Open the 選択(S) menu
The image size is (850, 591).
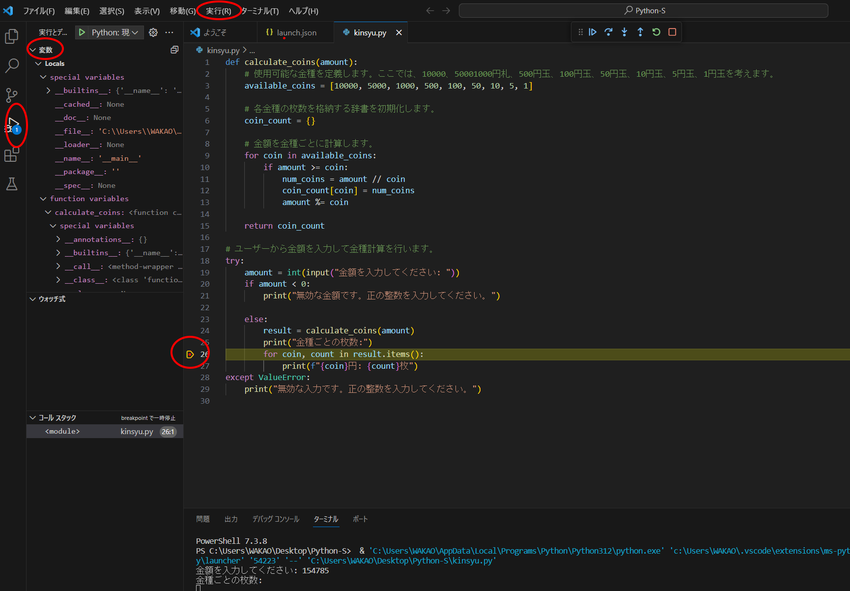coord(112,11)
